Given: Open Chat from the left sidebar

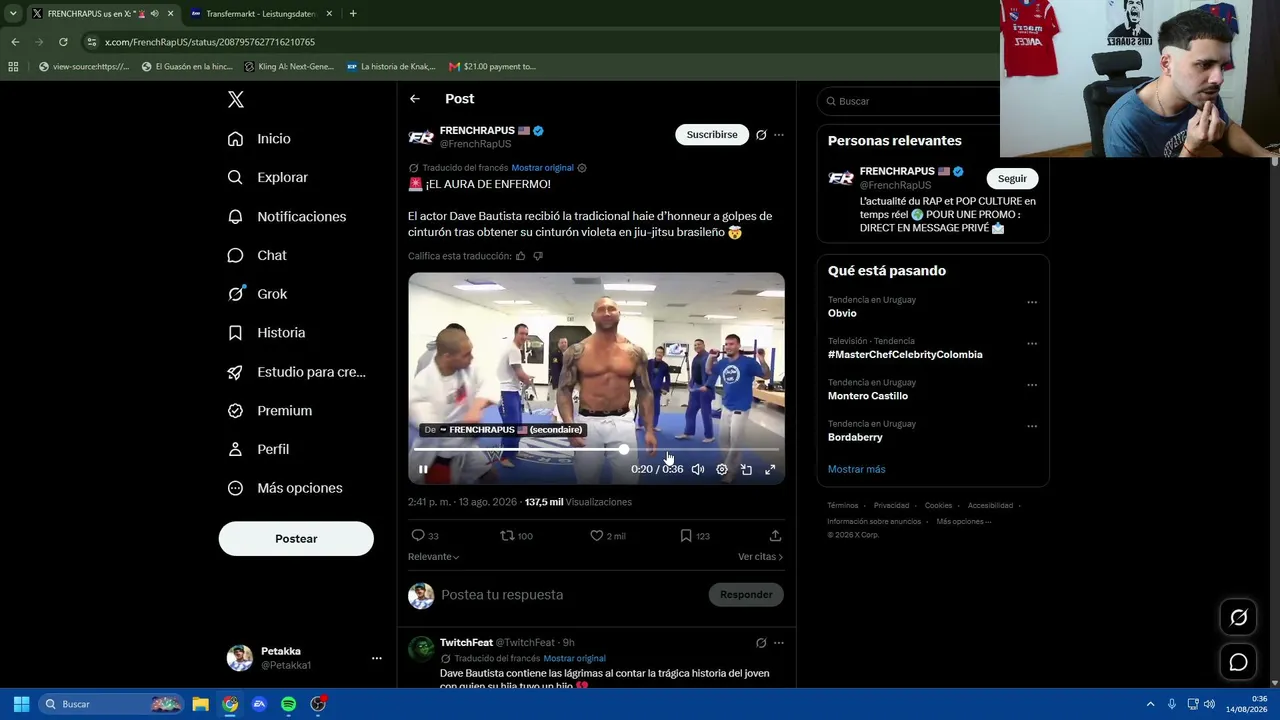Looking at the screenshot, I should (x=257, y=255).
